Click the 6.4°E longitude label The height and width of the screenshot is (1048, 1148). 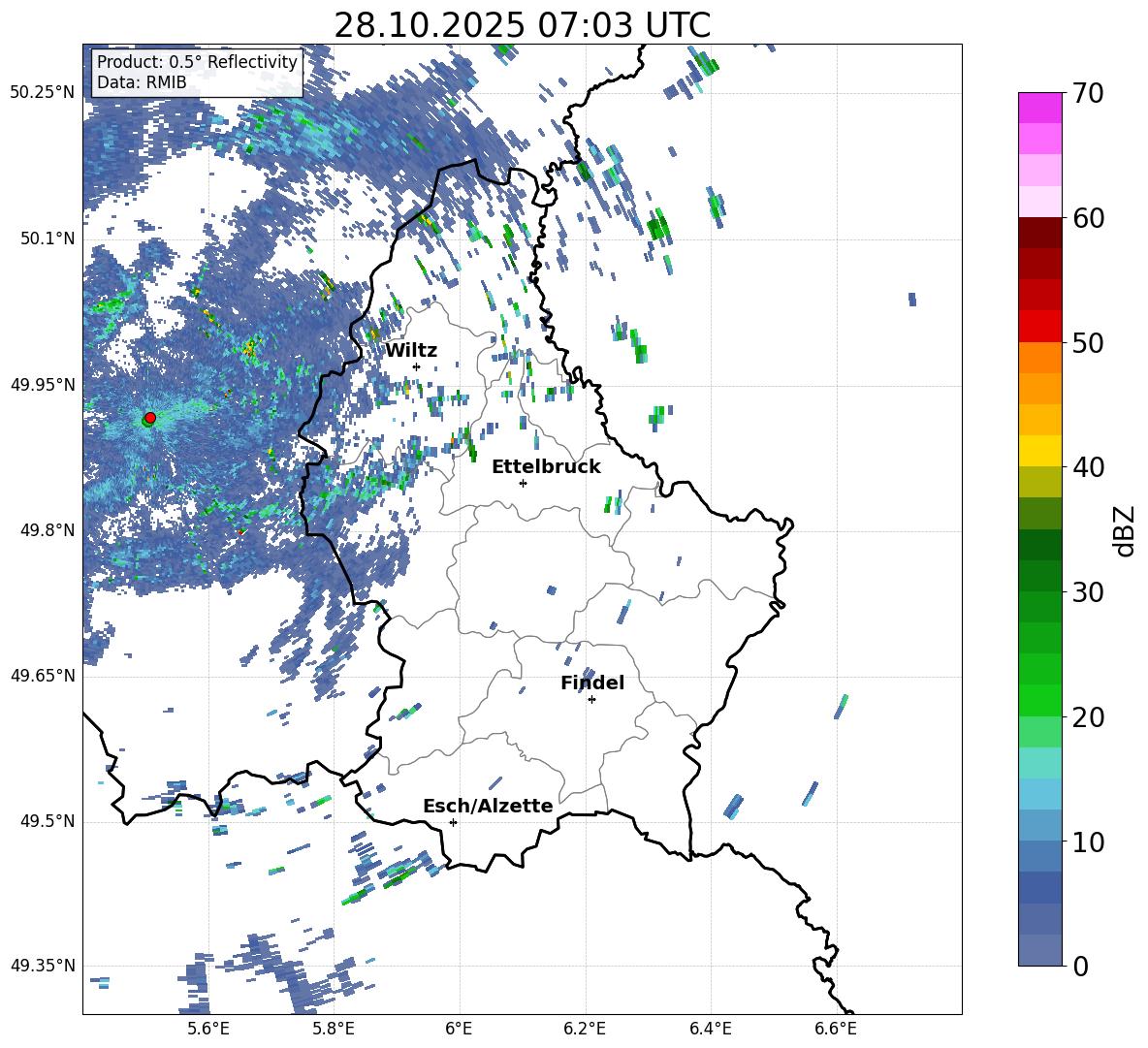coord(711,1029)
